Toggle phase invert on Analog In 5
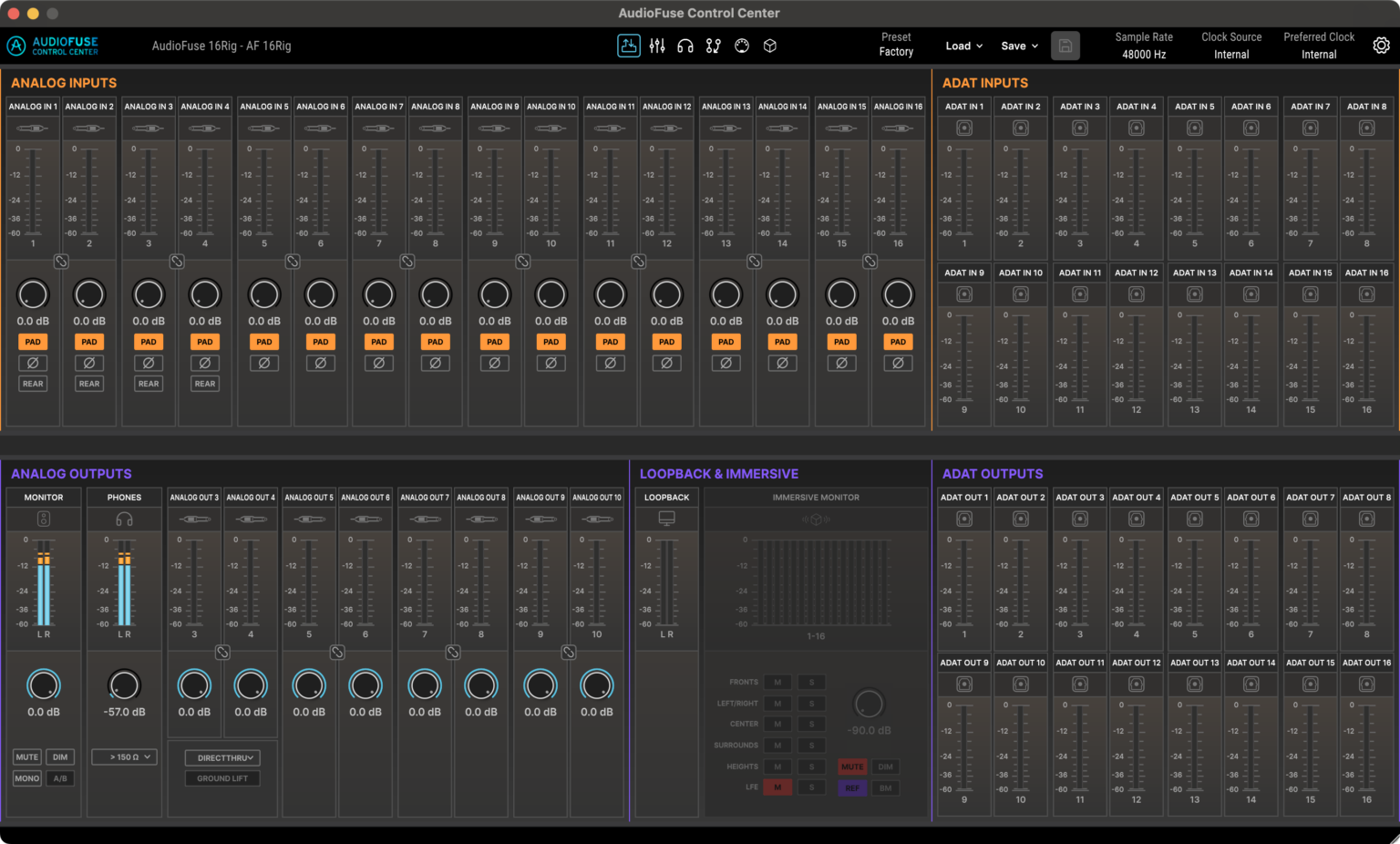1400x844 pixels. 264,363
